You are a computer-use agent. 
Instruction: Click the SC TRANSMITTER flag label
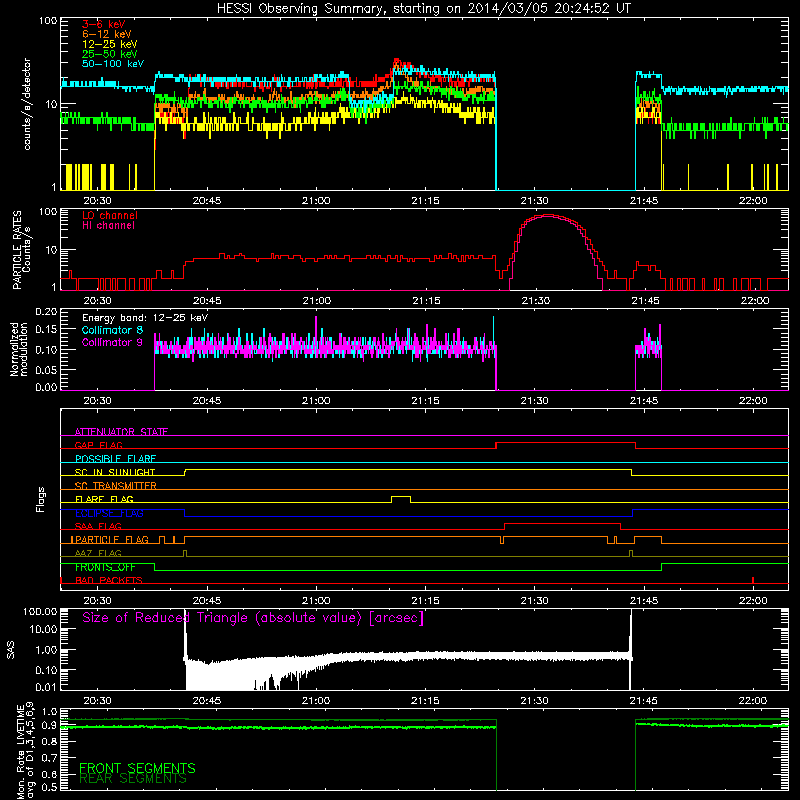click(115, 485)
